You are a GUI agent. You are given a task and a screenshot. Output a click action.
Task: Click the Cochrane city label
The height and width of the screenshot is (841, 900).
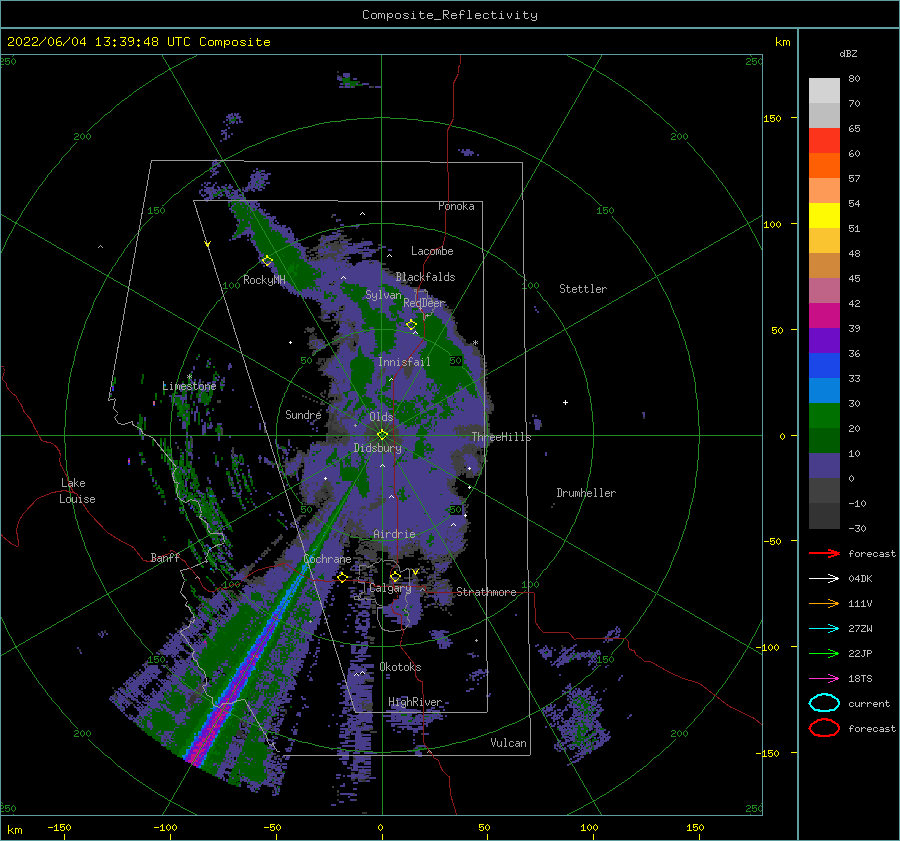pyautogui.click(x=327, y=559)
